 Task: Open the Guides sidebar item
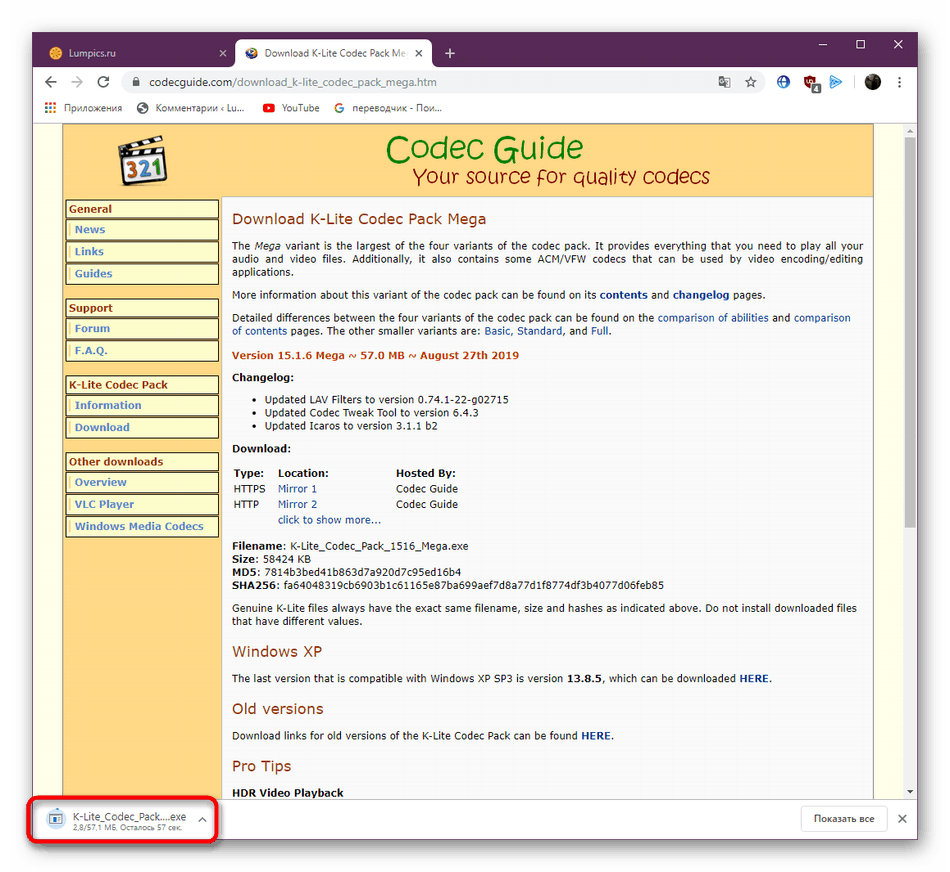[x=142, y=274]
